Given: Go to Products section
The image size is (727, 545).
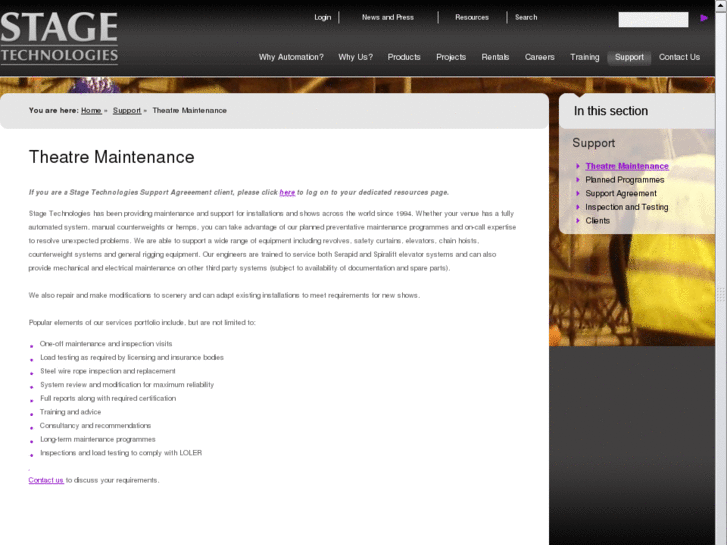Looking at the screenshot, I should (x=404, y=57).
